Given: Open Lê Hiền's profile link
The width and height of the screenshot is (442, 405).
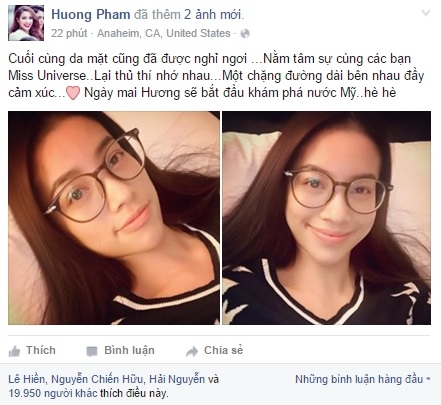Looking at the screenshot, I should coord(26,379).
